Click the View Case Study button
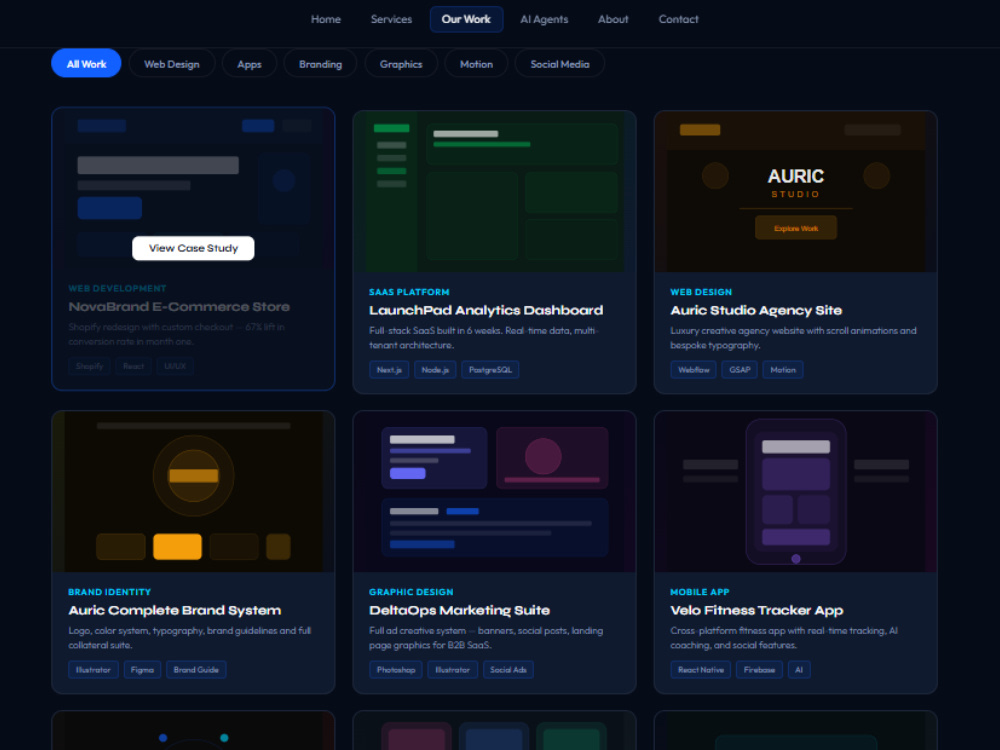This screenshot has width=1000, height=750. [x=193, y=248]
